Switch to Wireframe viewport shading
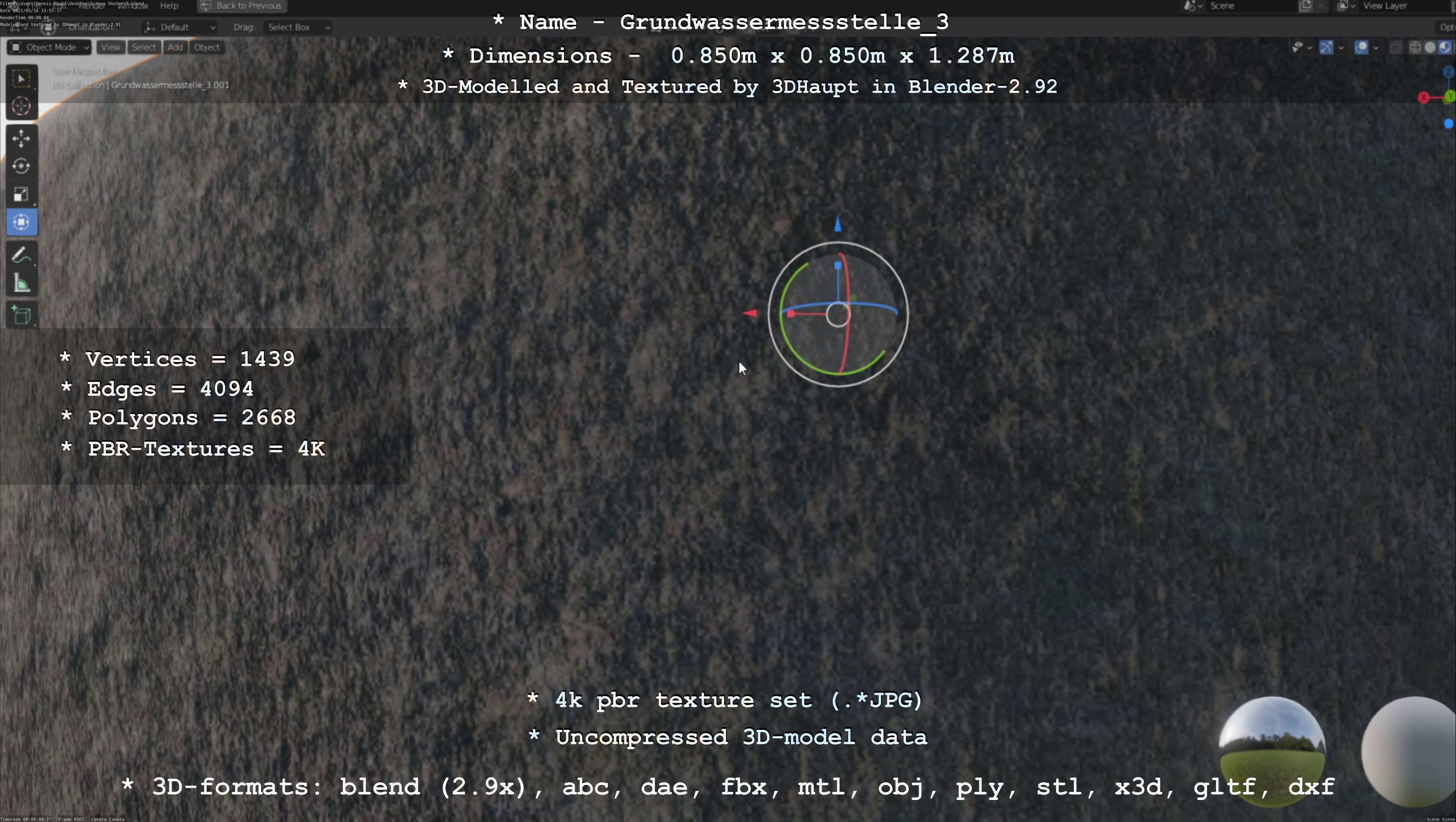 (x=1415, y=47)
